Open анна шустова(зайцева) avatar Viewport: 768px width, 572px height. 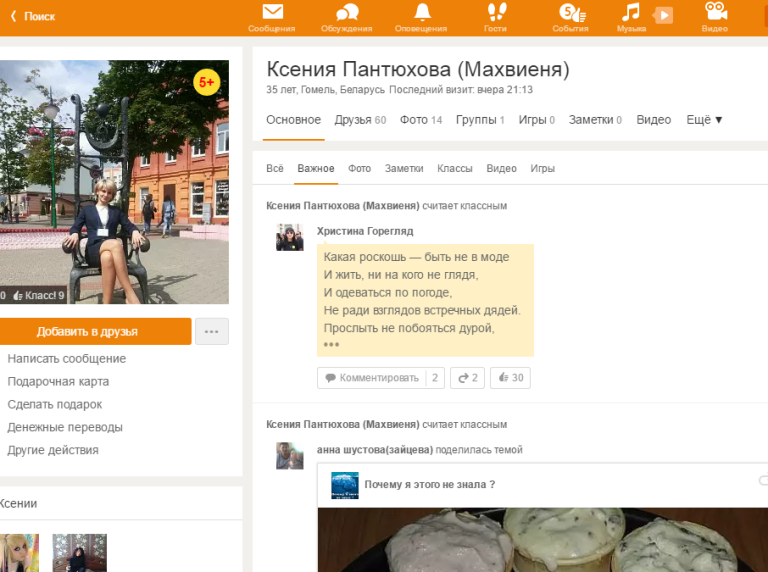point(289,455)
